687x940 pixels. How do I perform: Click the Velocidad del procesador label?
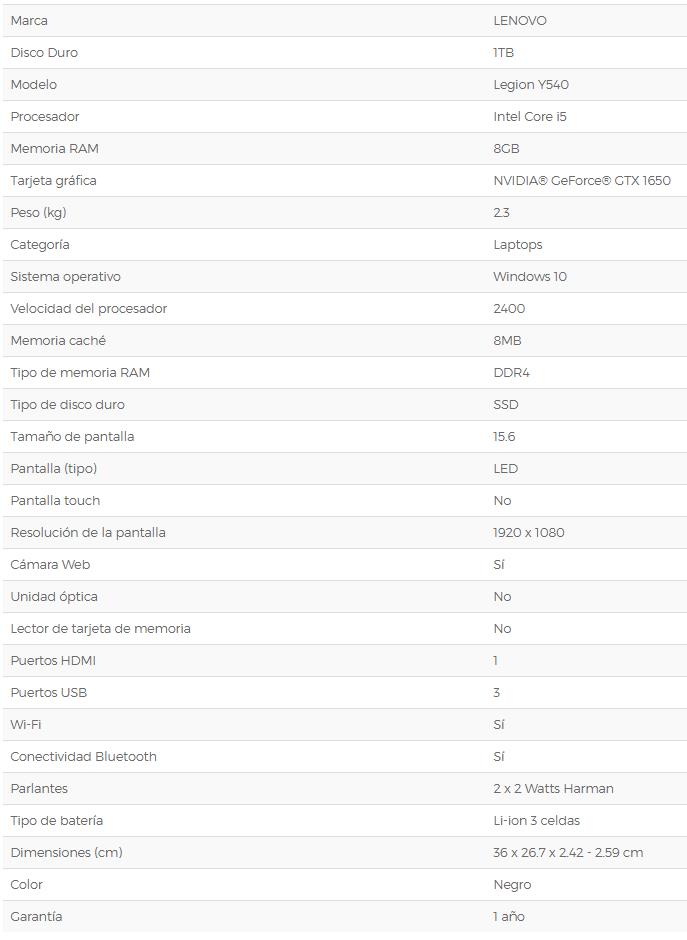click(x=89, y=309)
